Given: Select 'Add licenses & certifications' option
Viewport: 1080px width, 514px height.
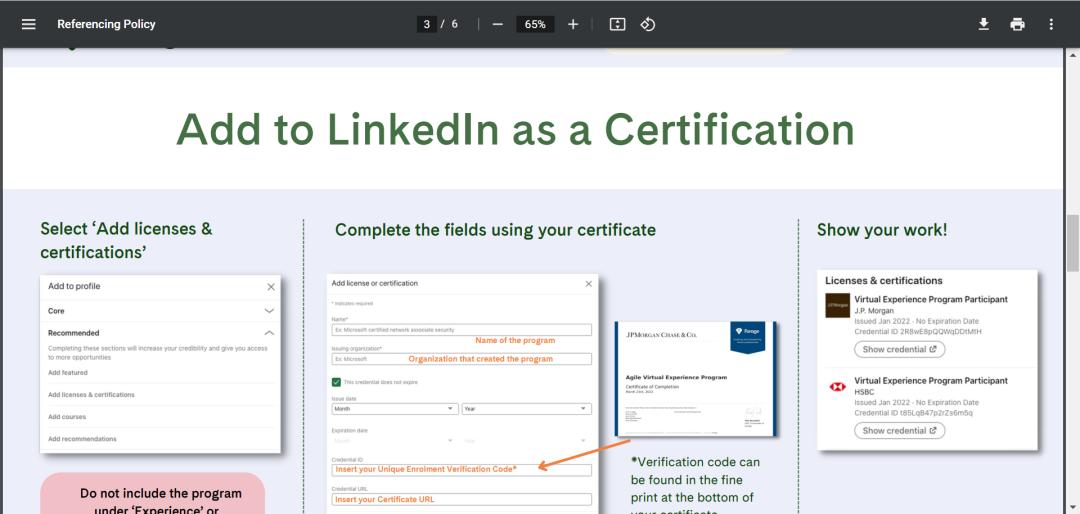Looking at the screenshot, I should coord(91,395).
